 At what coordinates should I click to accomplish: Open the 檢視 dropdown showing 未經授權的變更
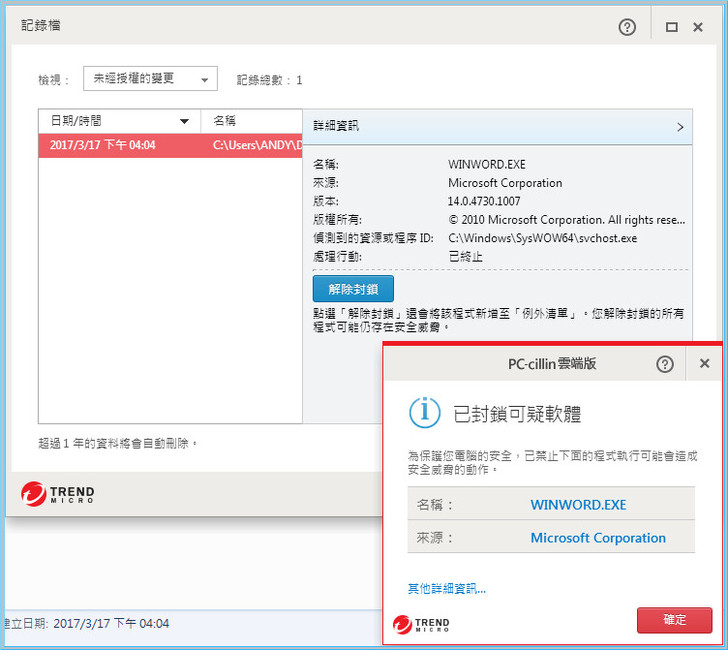tap(150, 78)
